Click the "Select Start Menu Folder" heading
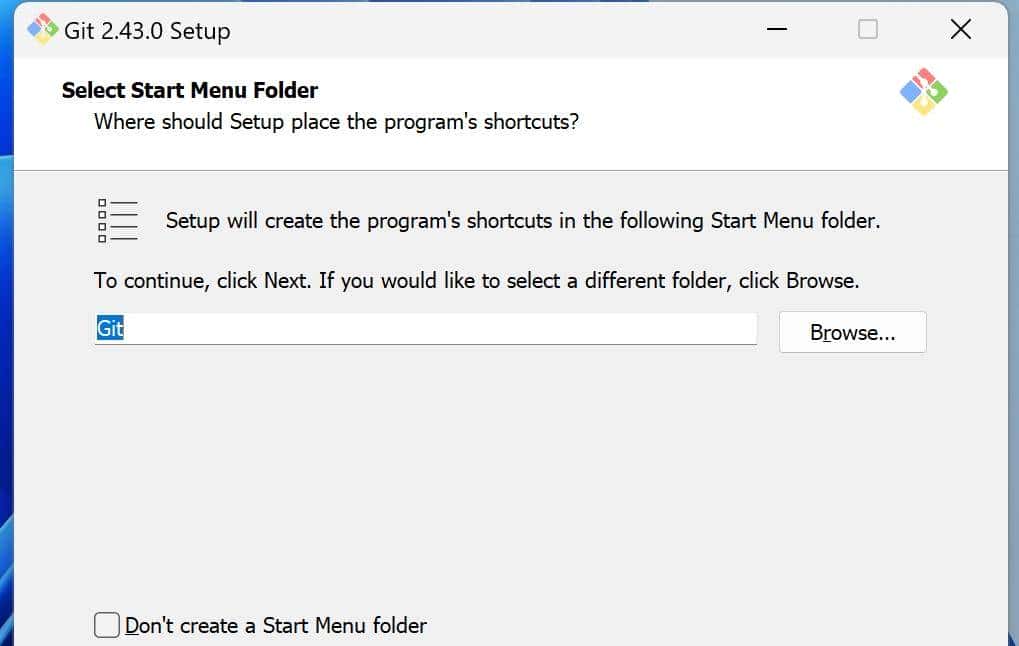1019x646 pixels. pyautogui.click(x=190, y=90)
